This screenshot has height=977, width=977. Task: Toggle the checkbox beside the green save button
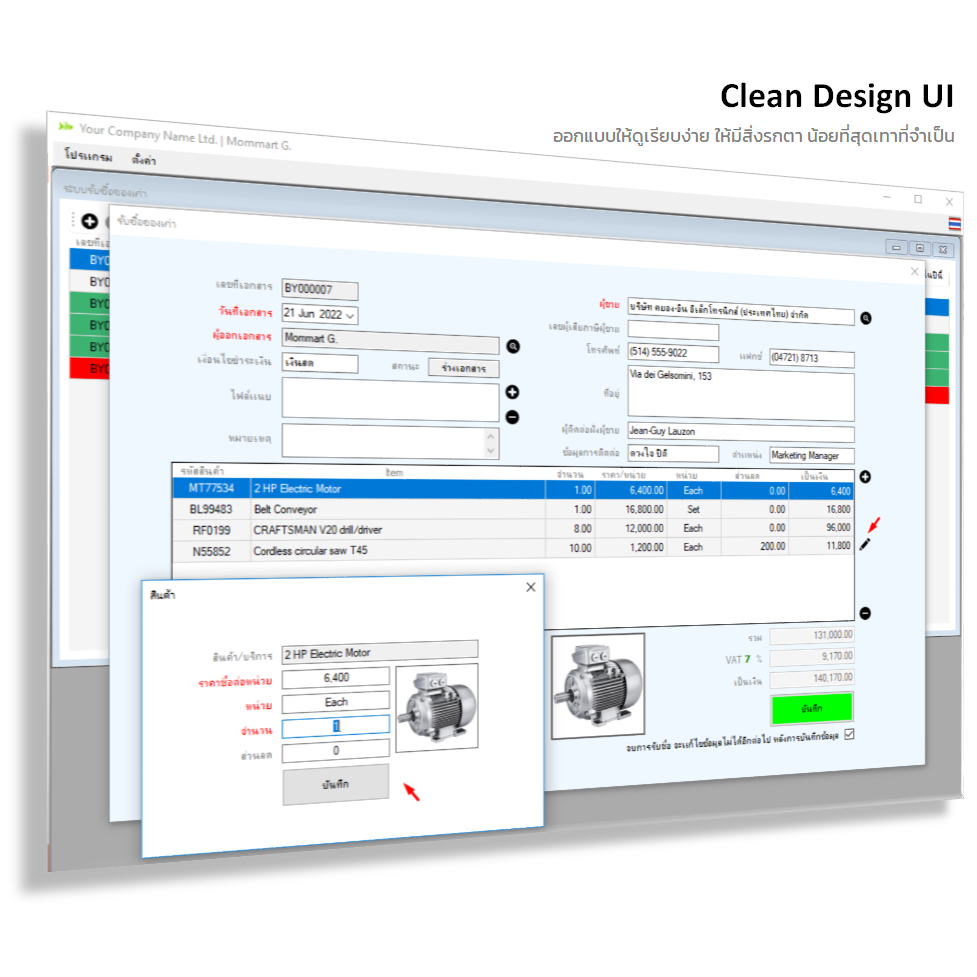pos(850,735)
